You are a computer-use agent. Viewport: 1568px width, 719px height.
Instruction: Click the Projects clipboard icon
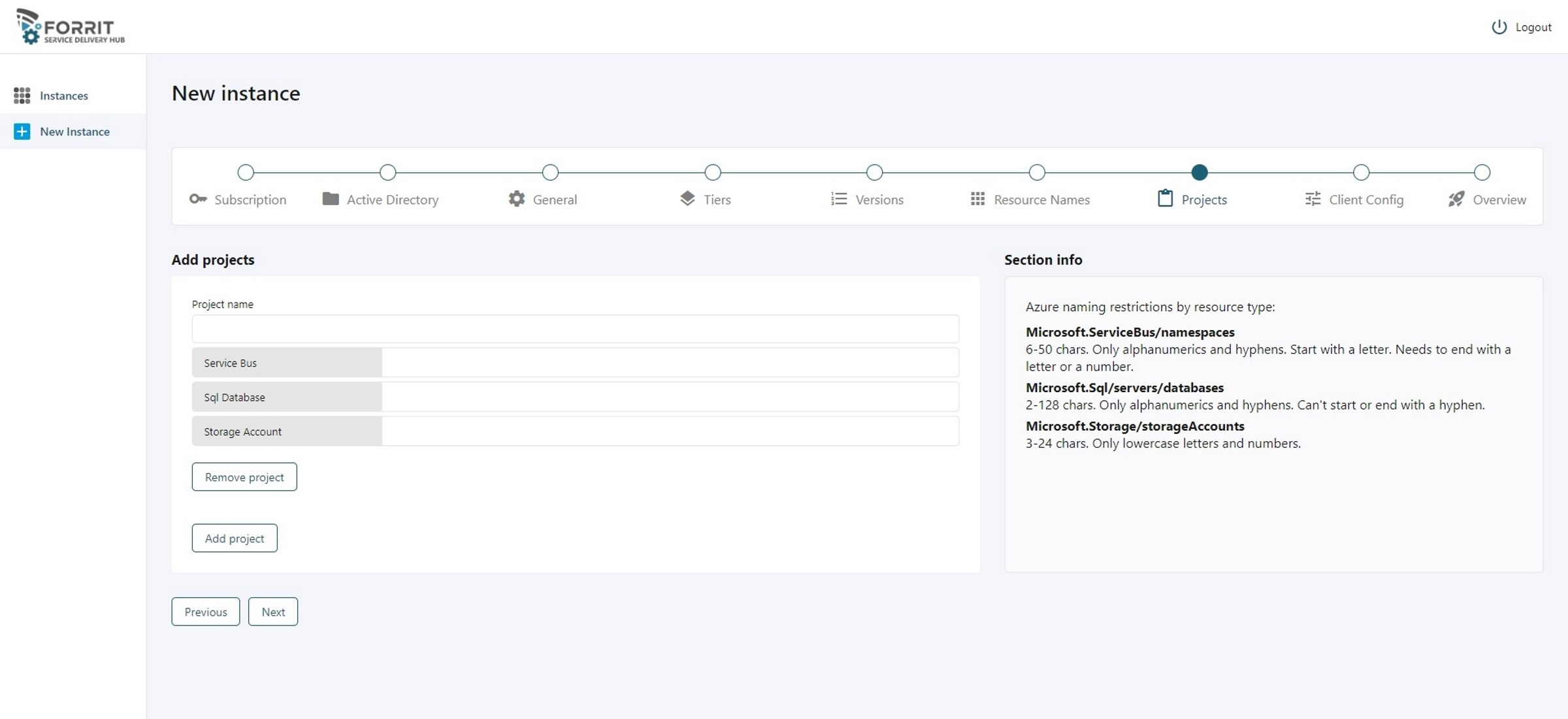point(1165,198)
